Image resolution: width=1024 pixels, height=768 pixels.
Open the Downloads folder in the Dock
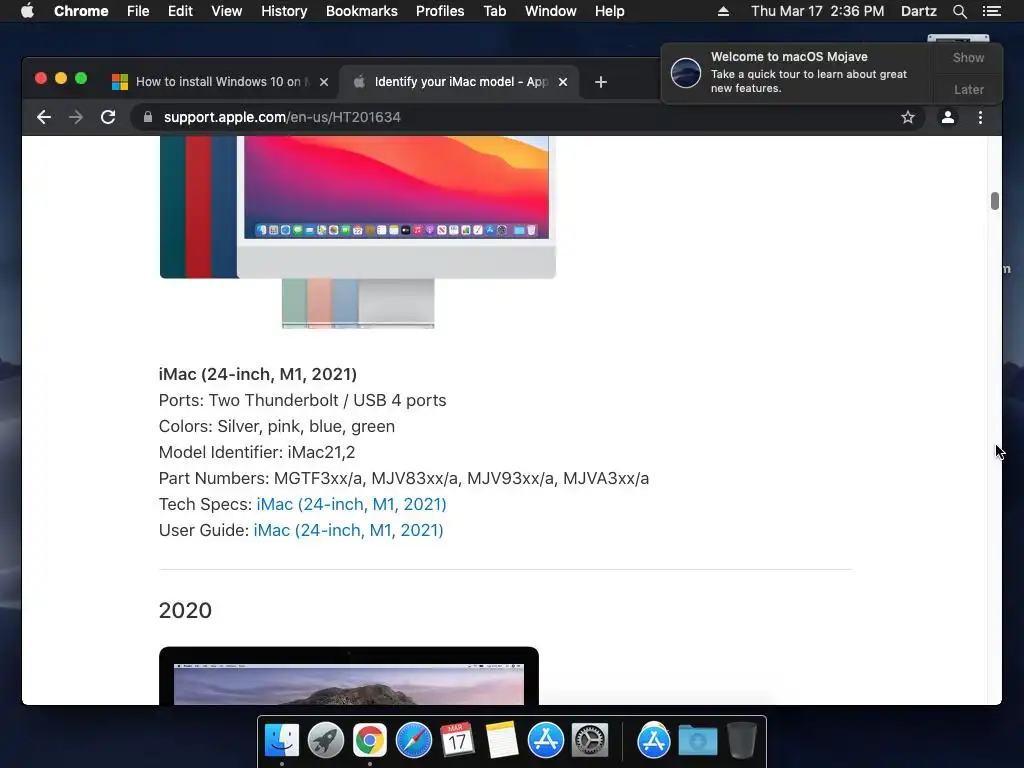[x=697, y=740]
